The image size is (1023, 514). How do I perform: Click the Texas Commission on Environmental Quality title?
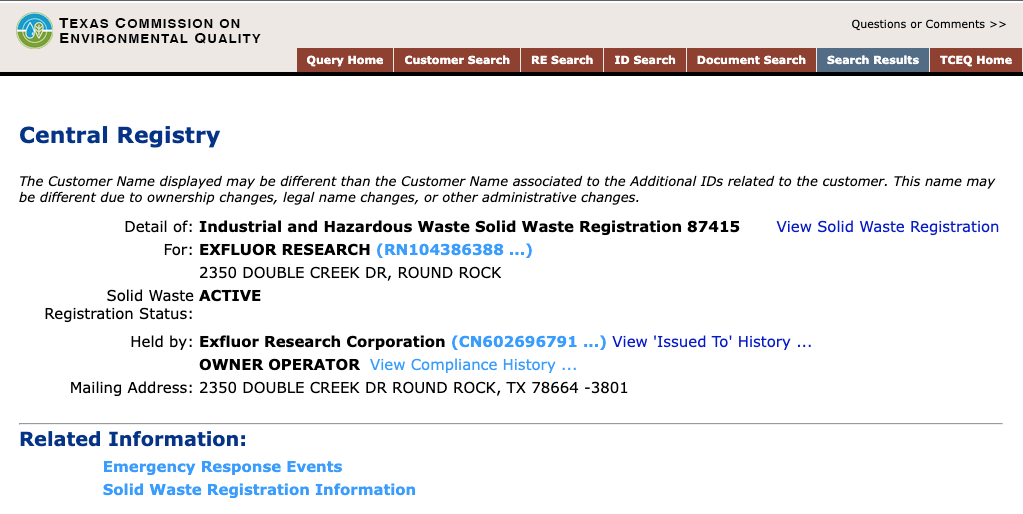click(x=159, y=30)
